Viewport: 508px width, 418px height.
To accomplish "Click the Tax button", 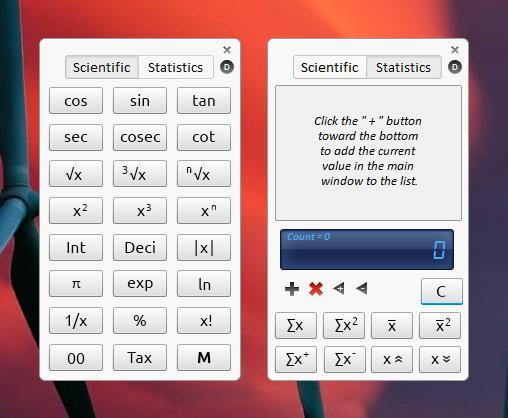I will [140, 358].
